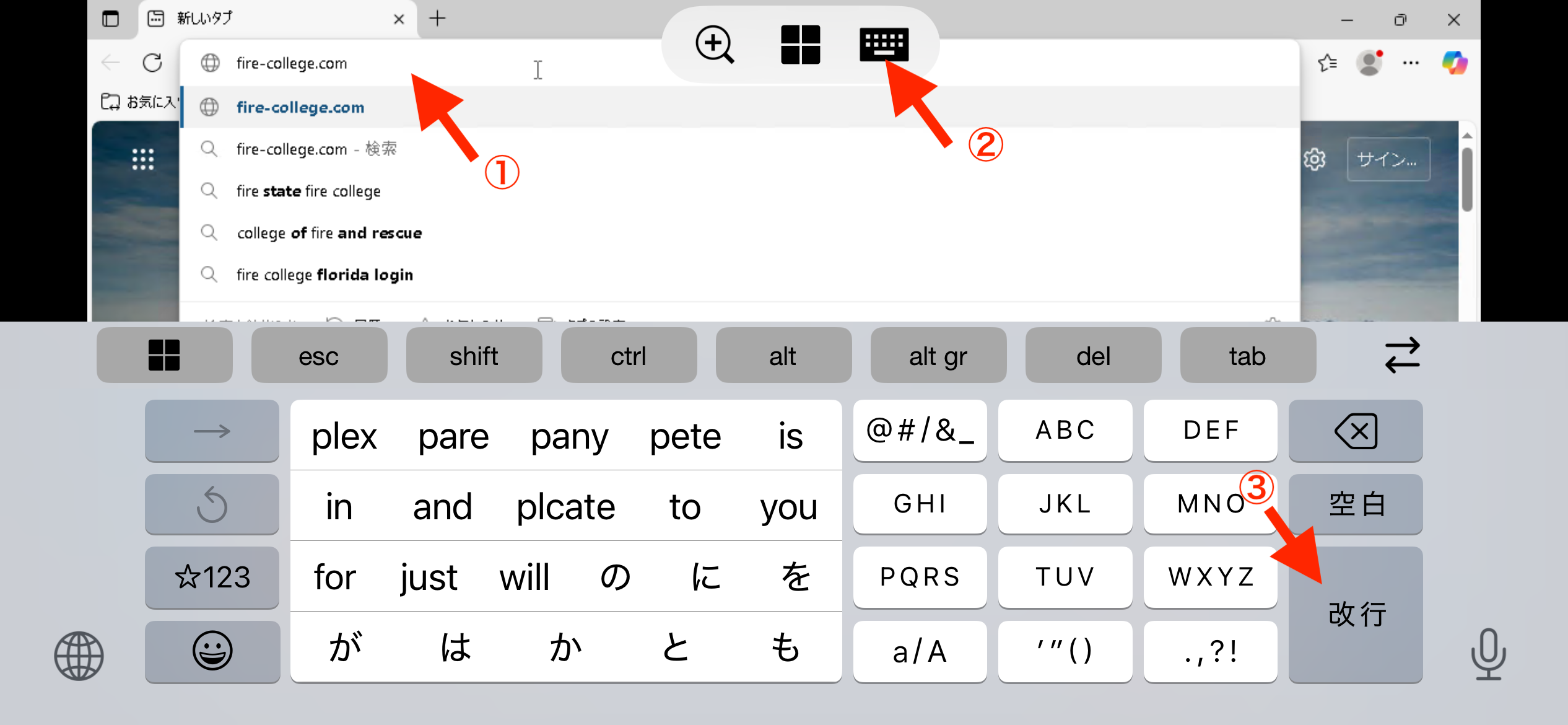Tap the @#/&_ key

point(920,431)
